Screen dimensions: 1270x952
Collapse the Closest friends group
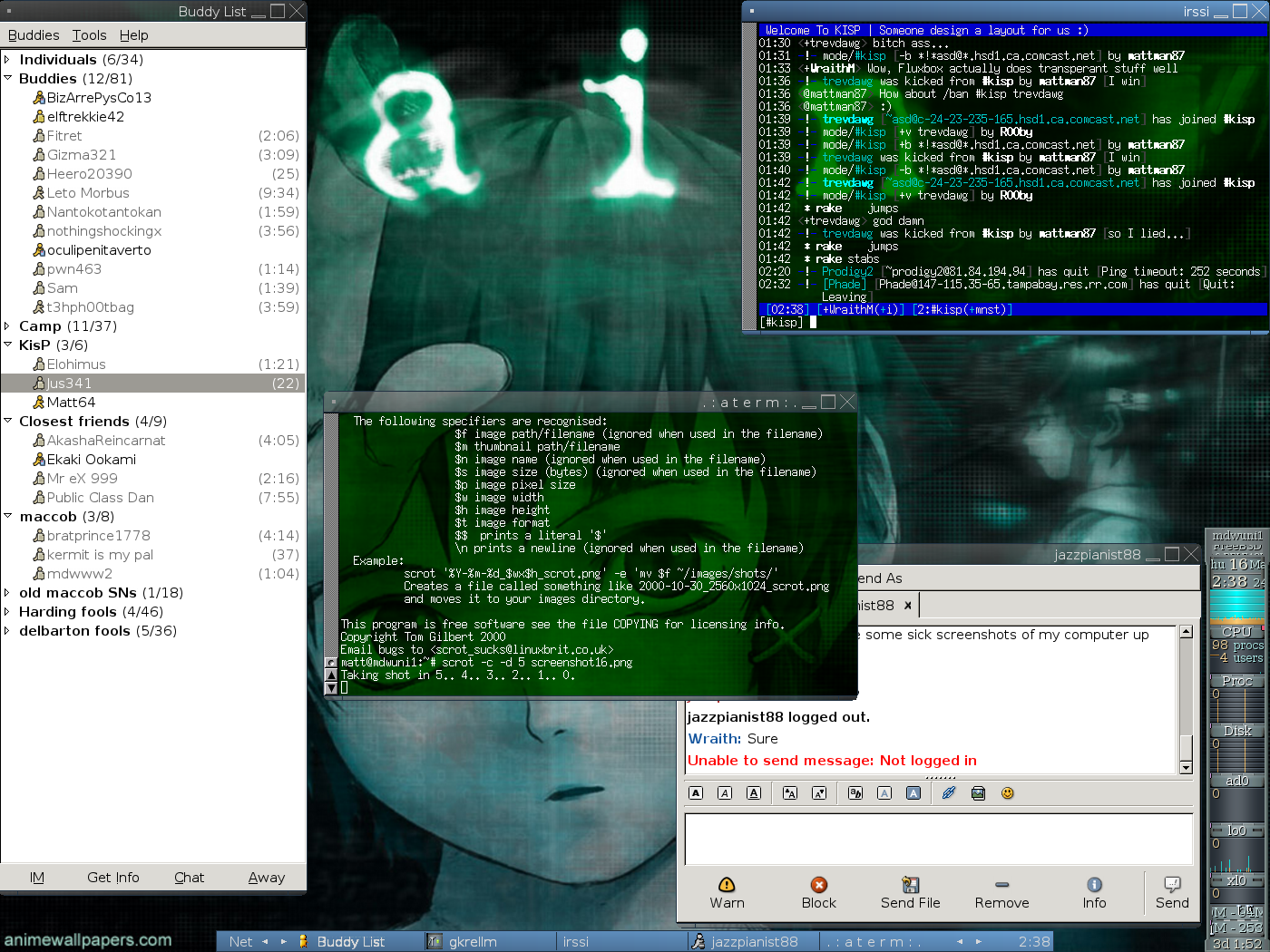7,422
